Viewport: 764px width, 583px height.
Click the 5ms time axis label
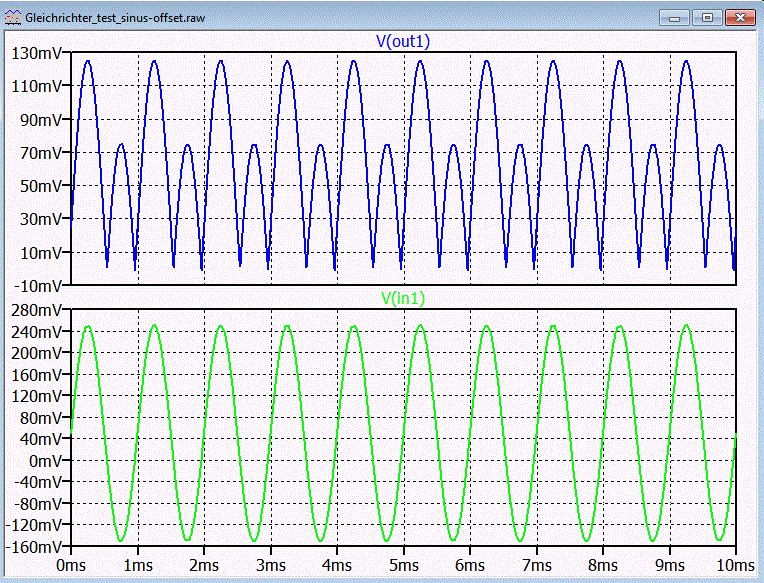click(x=404, y=565)
